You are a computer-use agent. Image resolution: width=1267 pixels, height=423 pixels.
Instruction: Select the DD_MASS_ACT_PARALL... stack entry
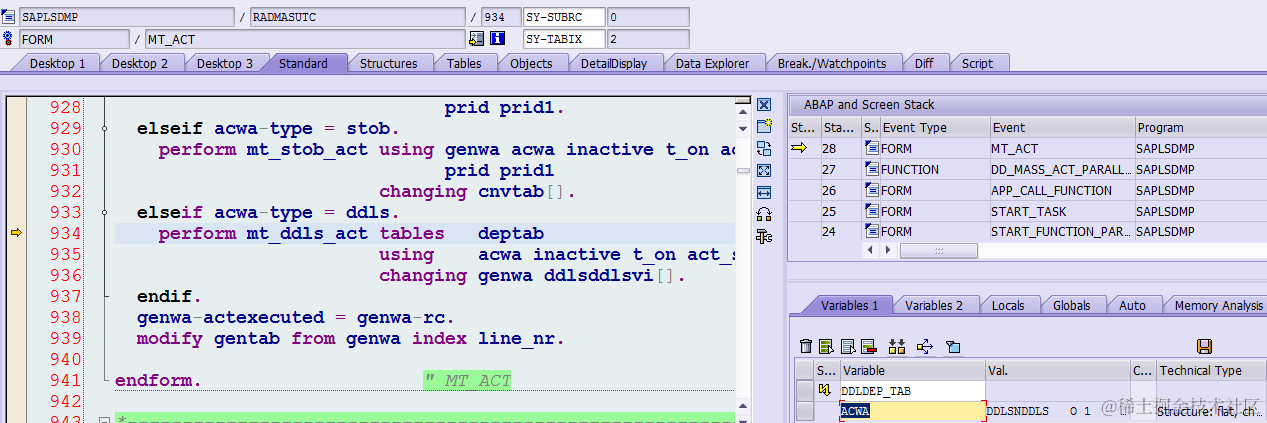1061,169
